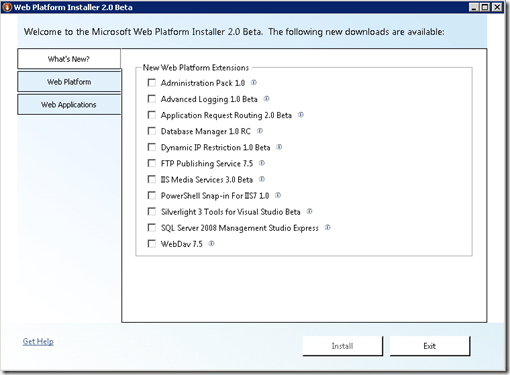Select Database Manager 1.0 RC checkbox
Screen dimensions: 510x375
coord(152,131)
